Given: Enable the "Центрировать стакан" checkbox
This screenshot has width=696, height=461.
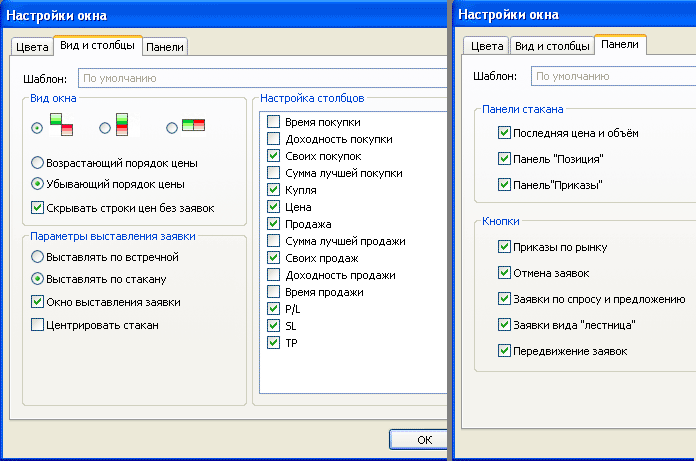Looking at the screenshot, I should (38, 324).
